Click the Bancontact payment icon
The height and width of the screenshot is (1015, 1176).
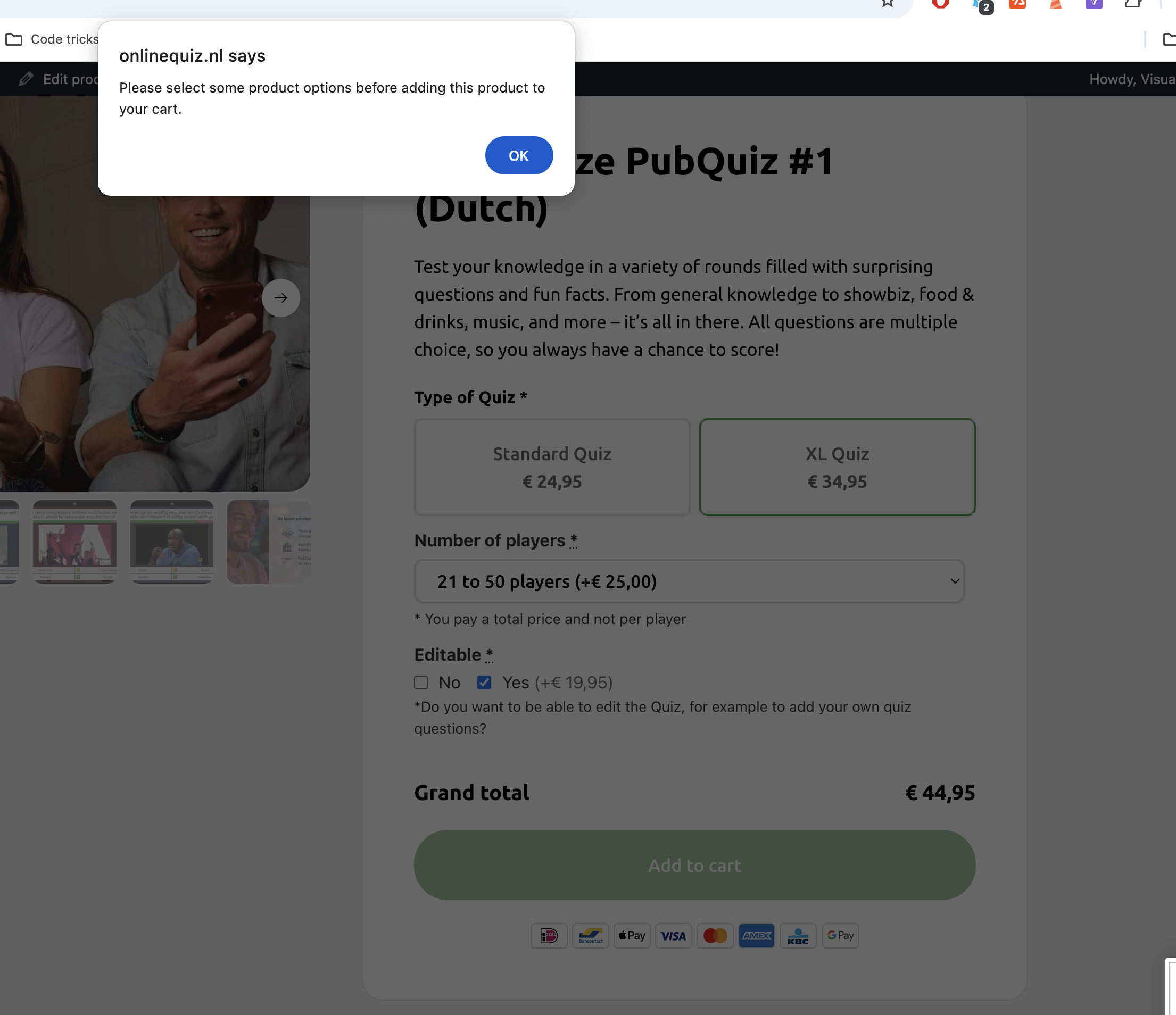click(x=590, y=936)
